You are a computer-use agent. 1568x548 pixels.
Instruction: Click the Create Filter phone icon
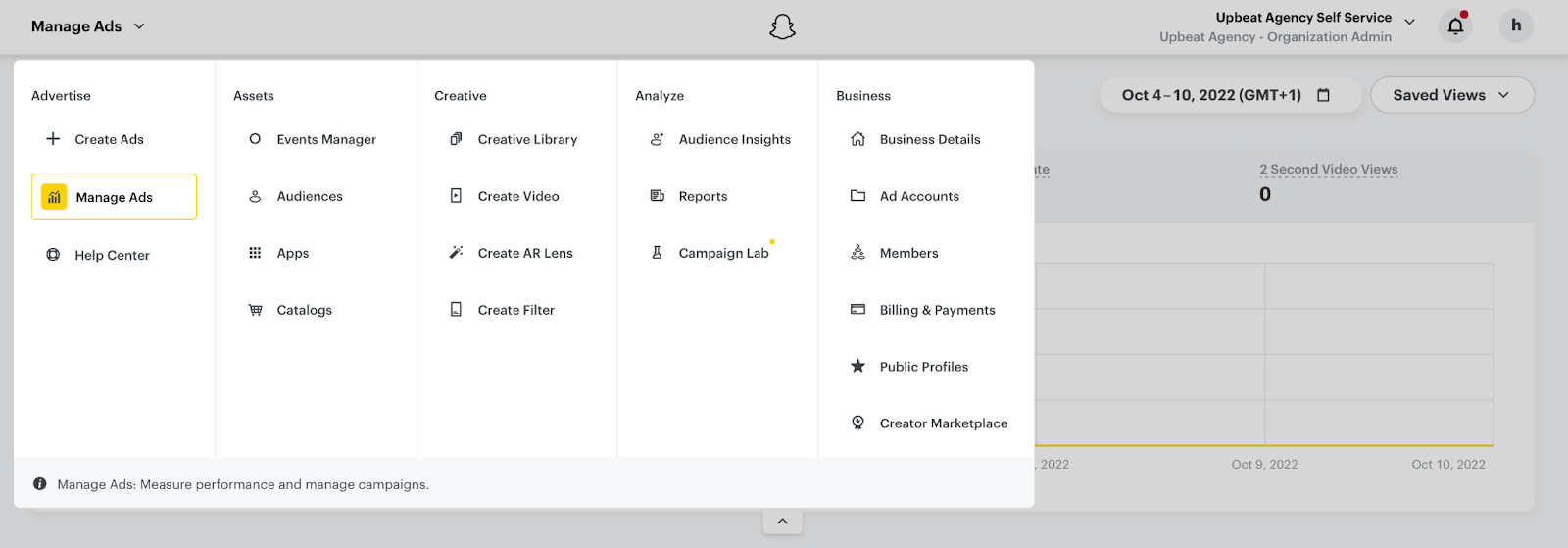456,310
